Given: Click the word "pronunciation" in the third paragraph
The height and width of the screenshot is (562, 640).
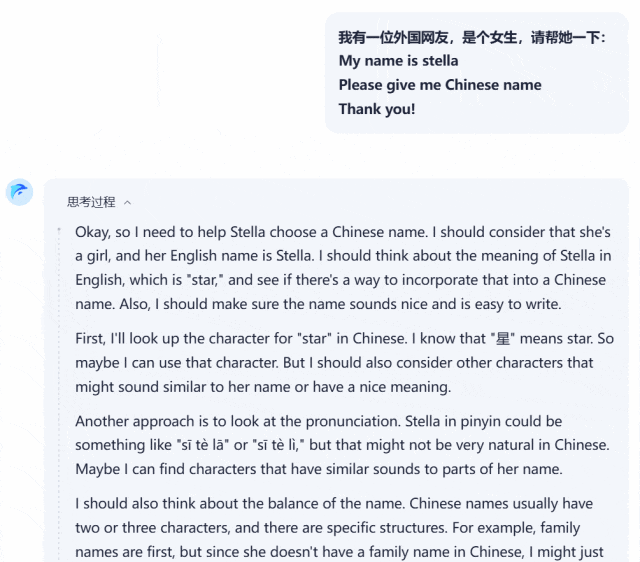Looking at the screenshot, I should [353, 421].
